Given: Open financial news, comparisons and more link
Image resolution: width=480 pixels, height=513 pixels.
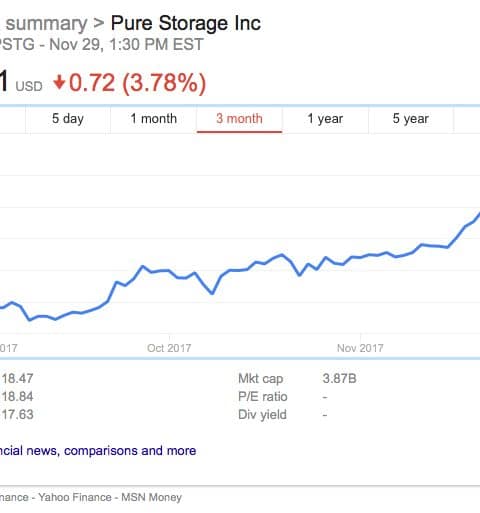Looking at the screenshot, I should pos(98,451).
